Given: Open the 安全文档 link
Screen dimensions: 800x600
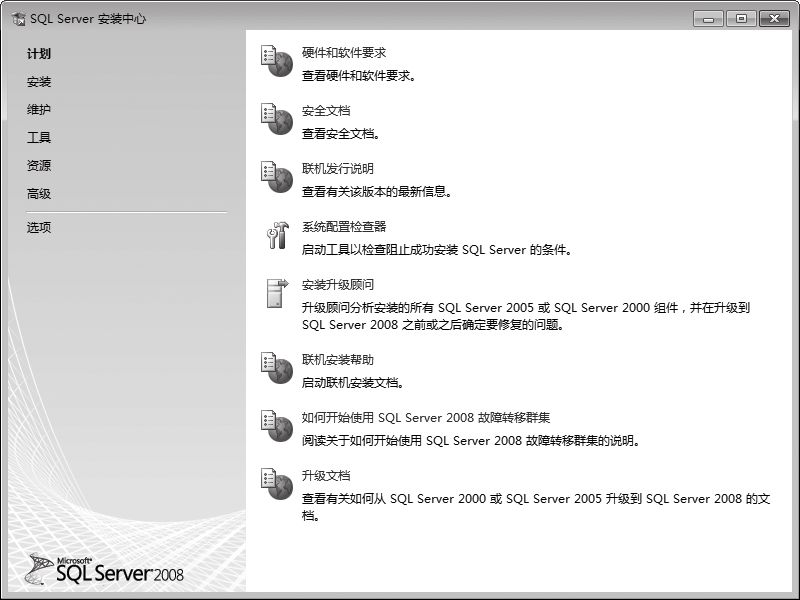Looking at the screenshot, I should (x=326, y=111).
